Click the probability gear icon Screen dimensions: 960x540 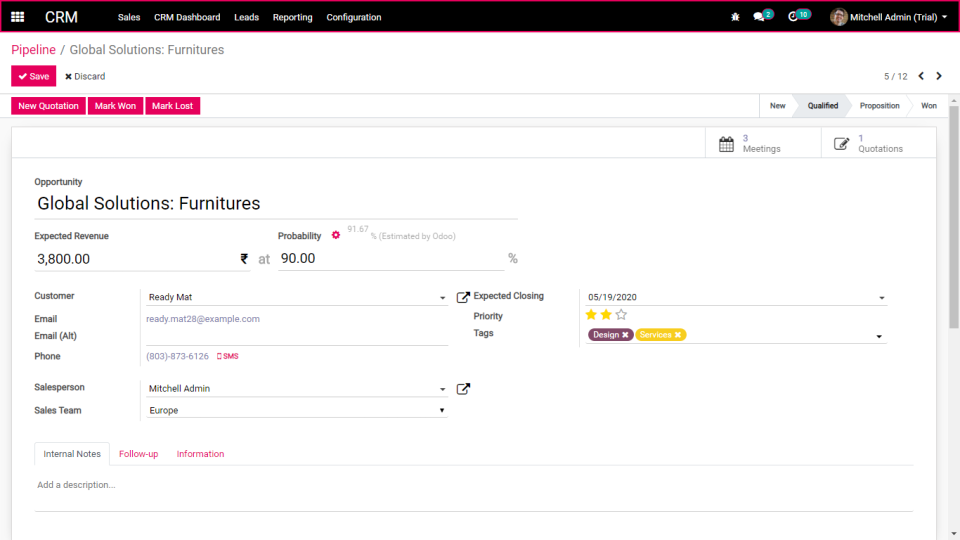[336, 235]
